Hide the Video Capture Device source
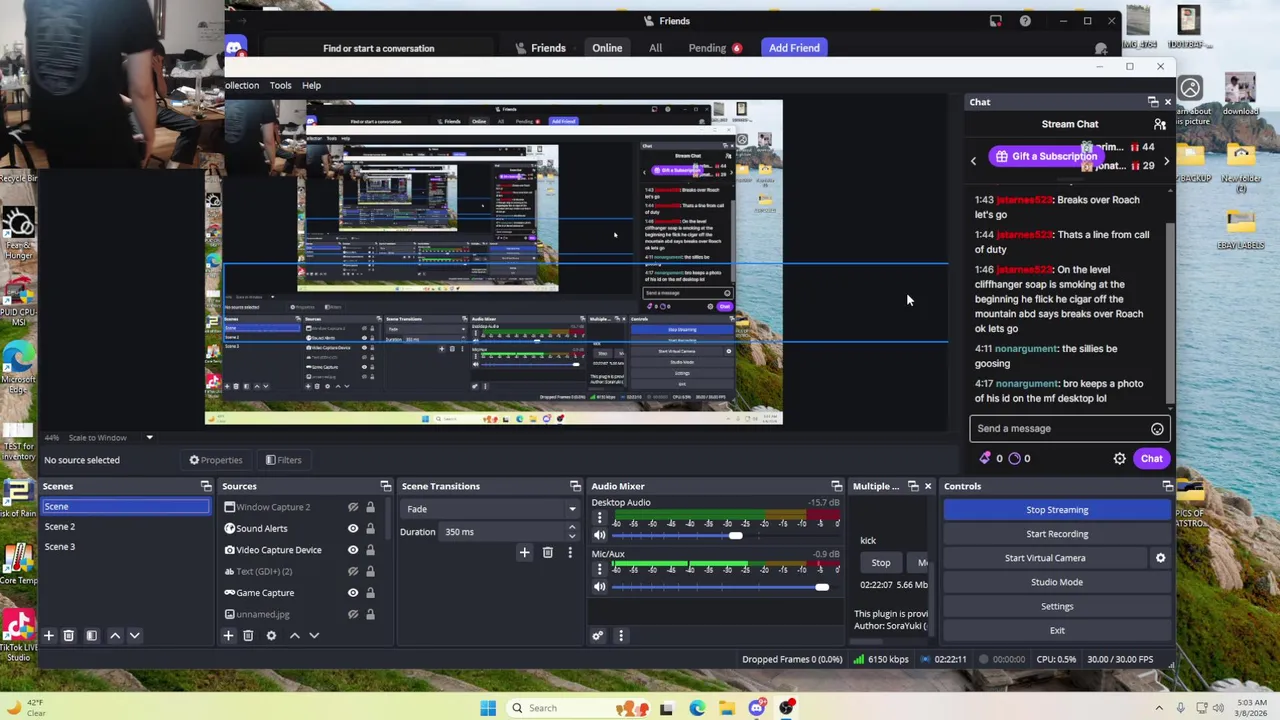The height and width of the screenshot is (720, 1280). (353, 550)
